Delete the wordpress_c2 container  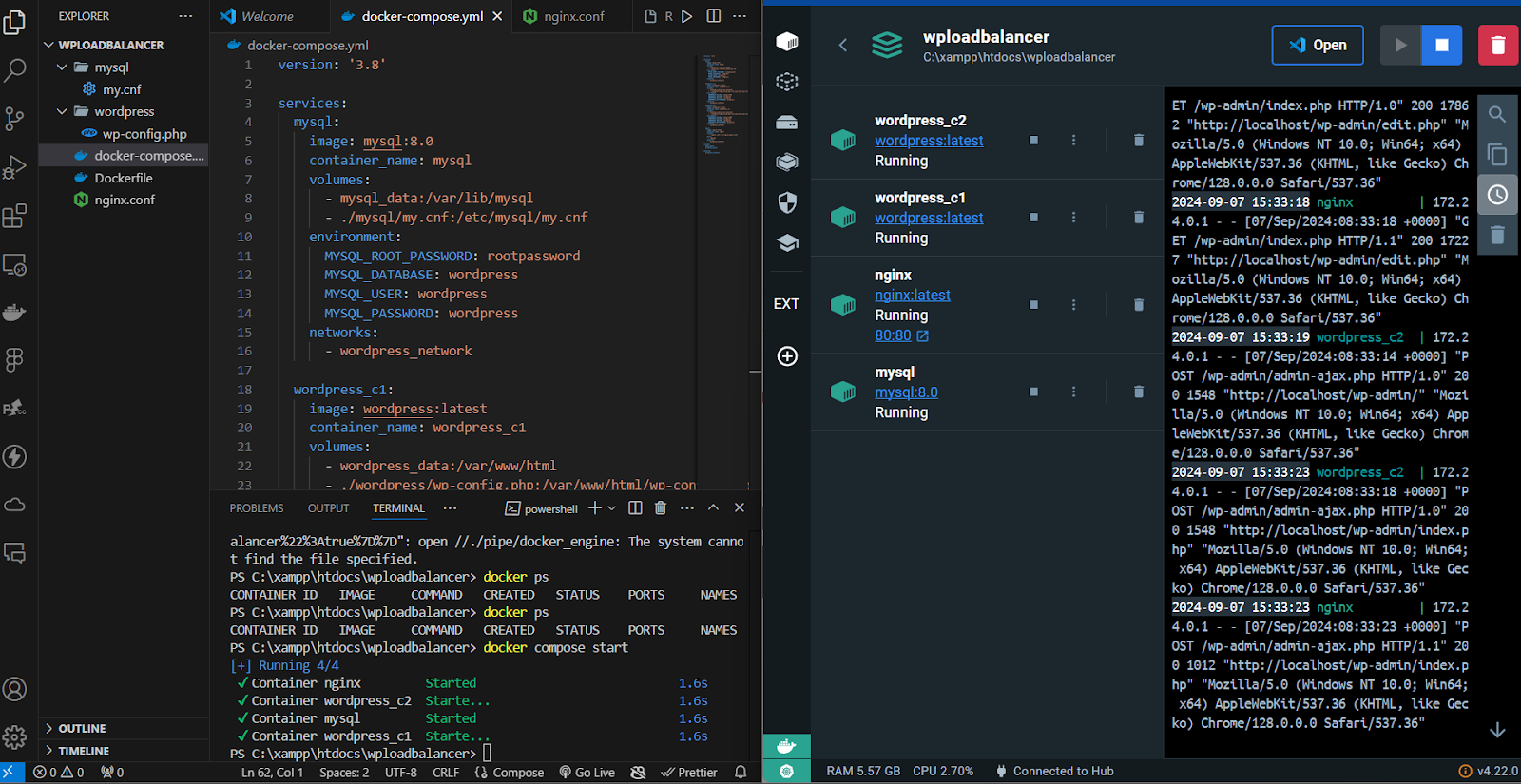point(1138,140)
